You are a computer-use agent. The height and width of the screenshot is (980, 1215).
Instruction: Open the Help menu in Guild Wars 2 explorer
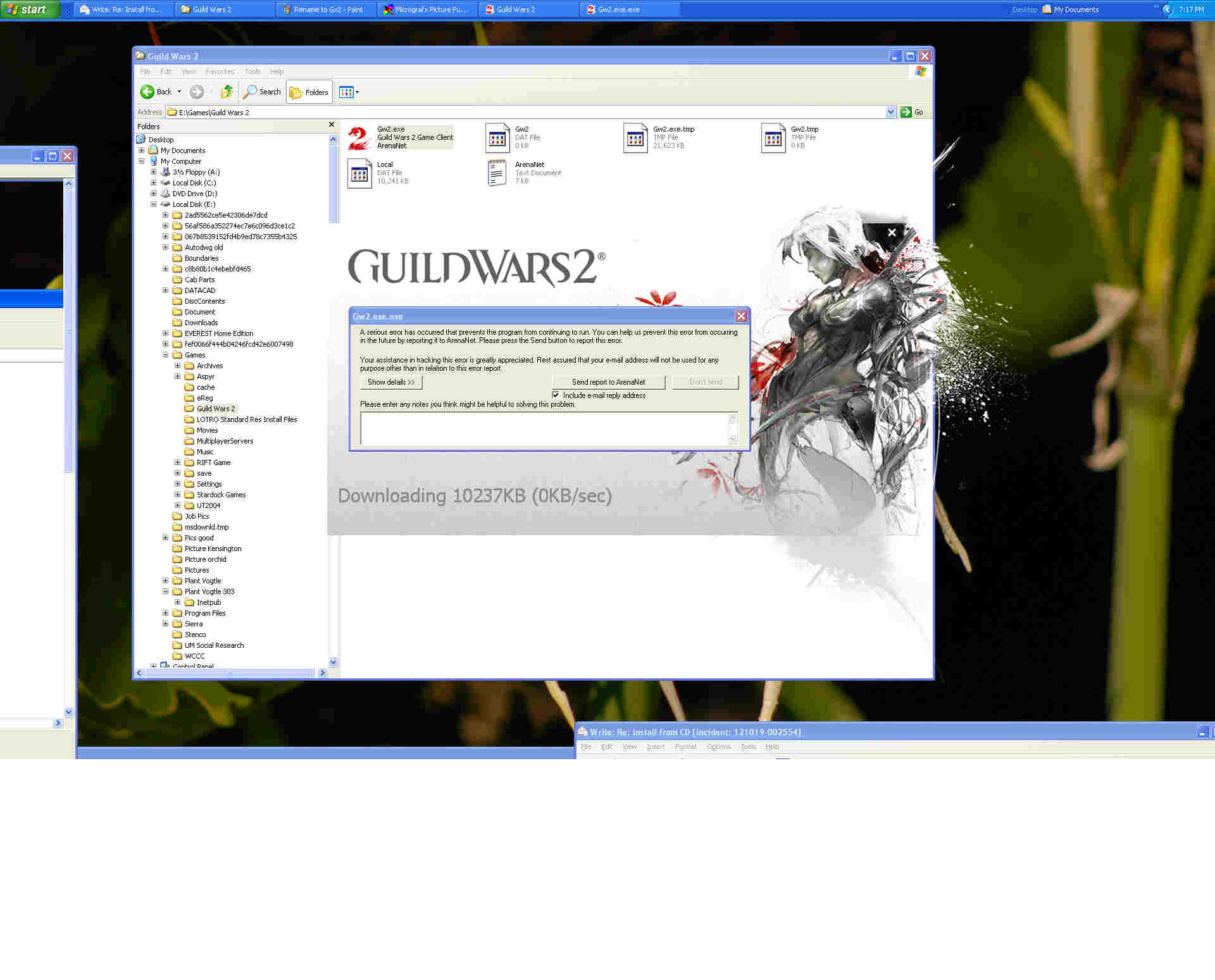[x=277, y=71]
